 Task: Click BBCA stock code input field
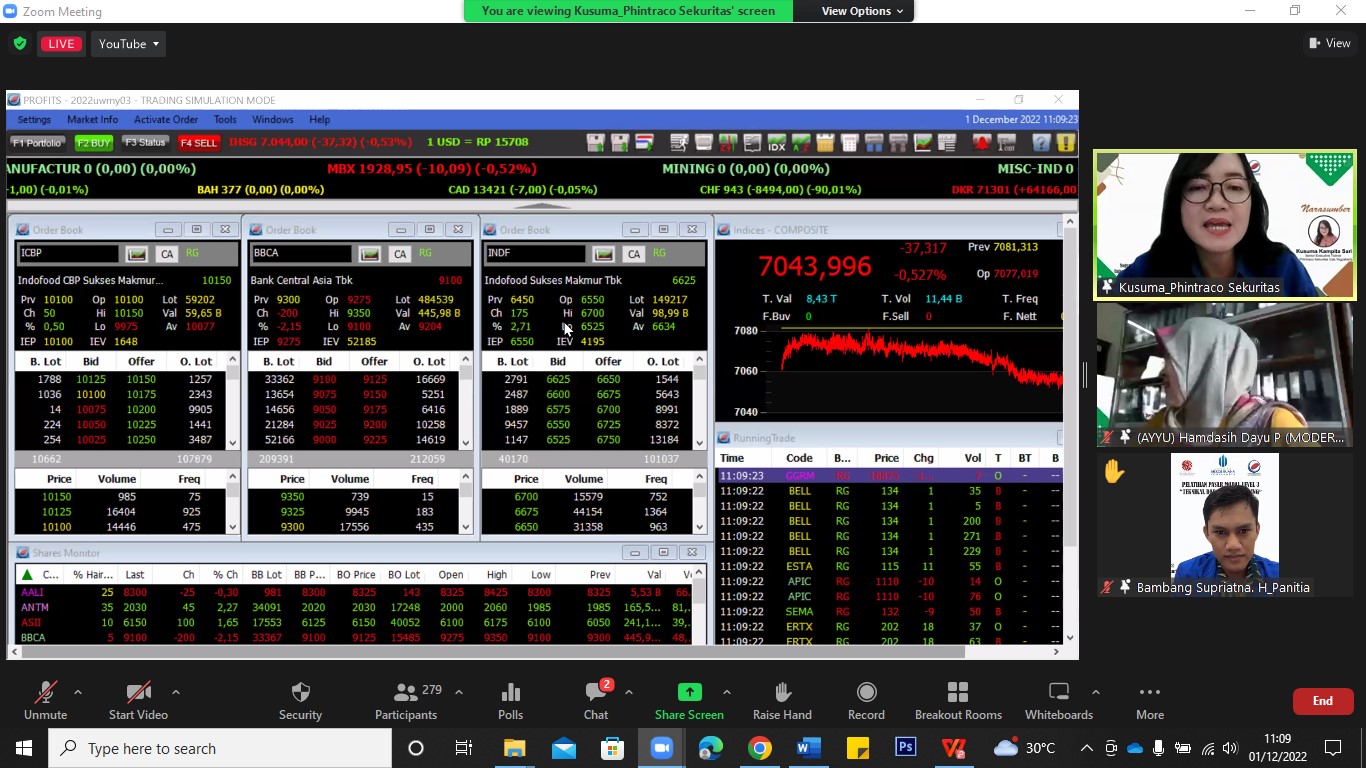(x=301, y=254)
